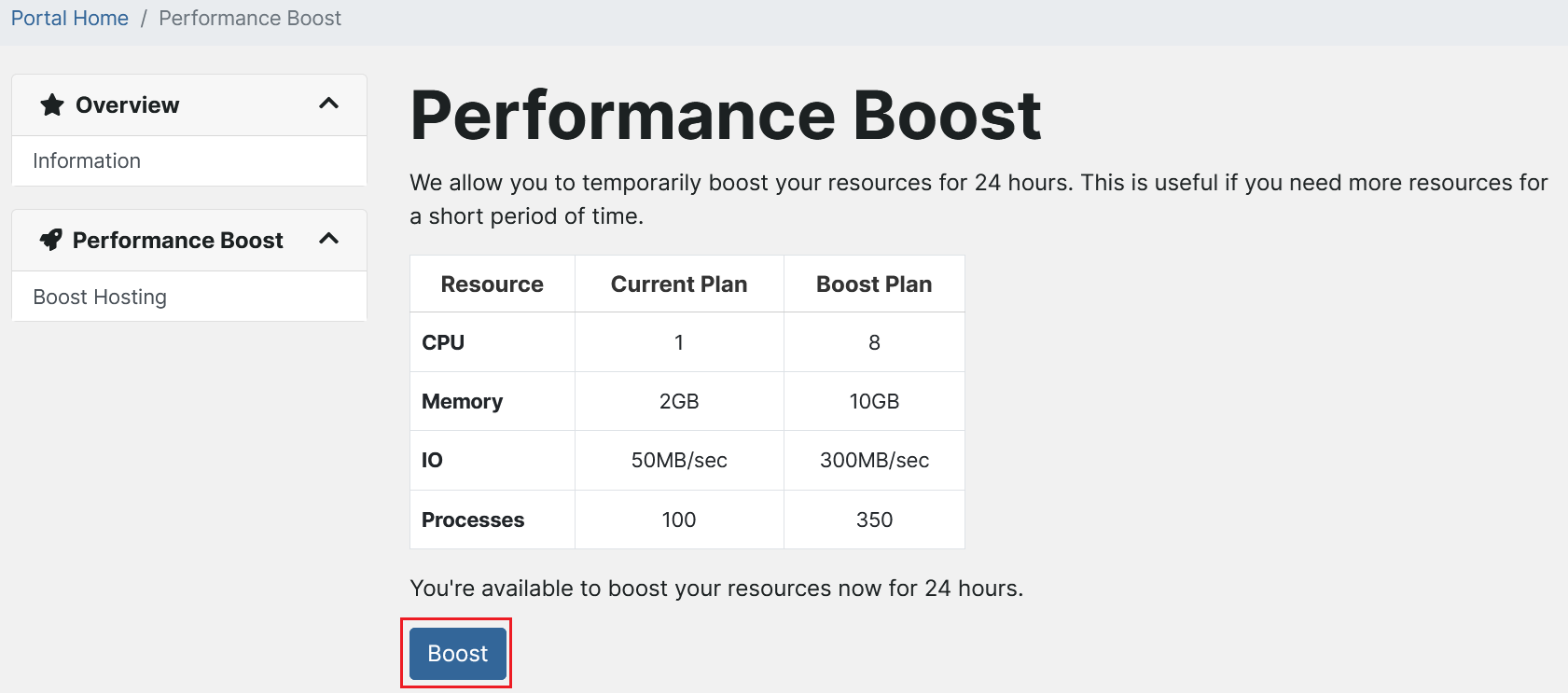Image resolution: width=1568 pixels, height=693 pixels.
Task: Select the Current Plan column header
Action: (678, 284)
